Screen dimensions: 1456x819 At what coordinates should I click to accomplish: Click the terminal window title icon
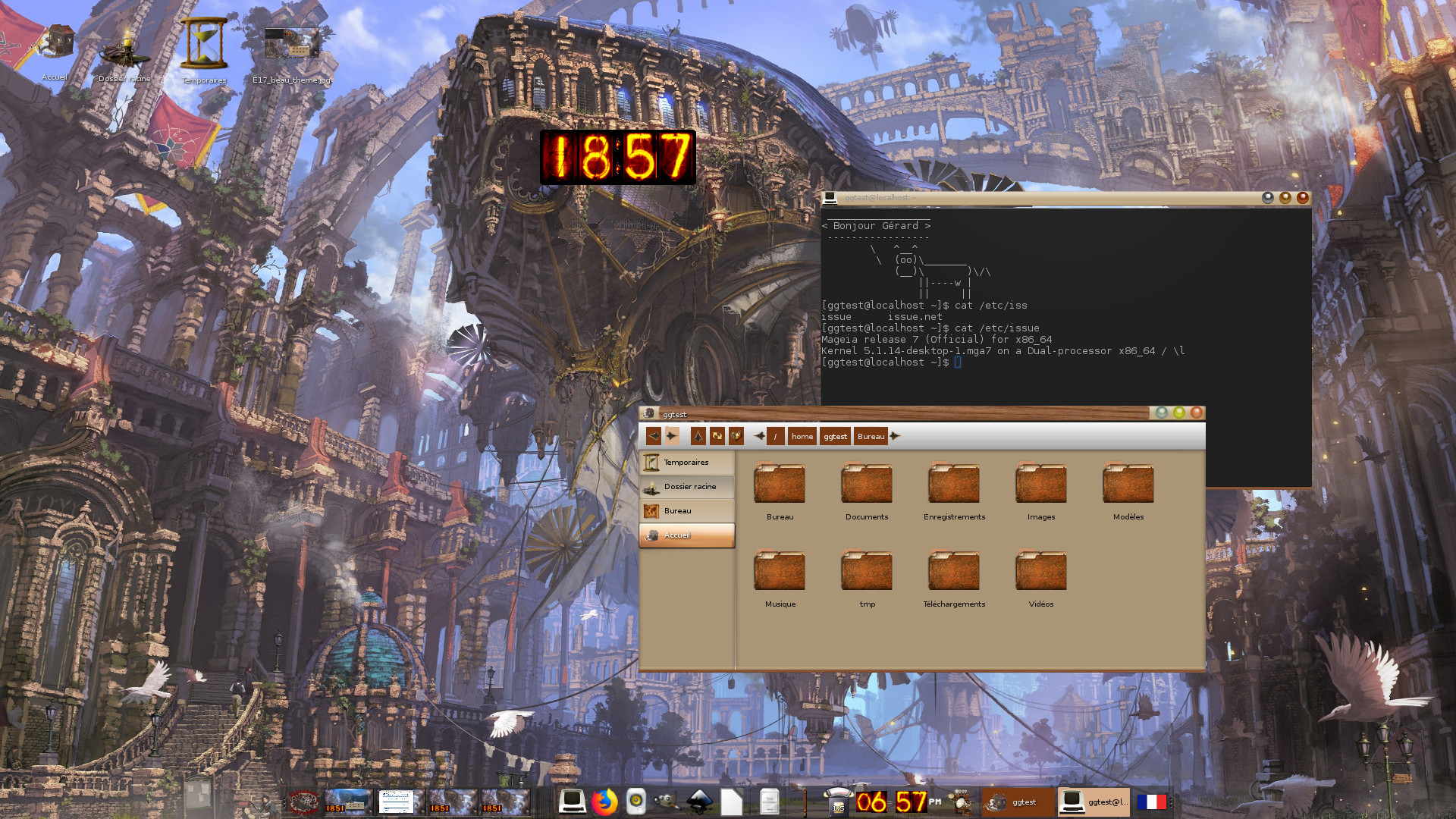point(830,198)
